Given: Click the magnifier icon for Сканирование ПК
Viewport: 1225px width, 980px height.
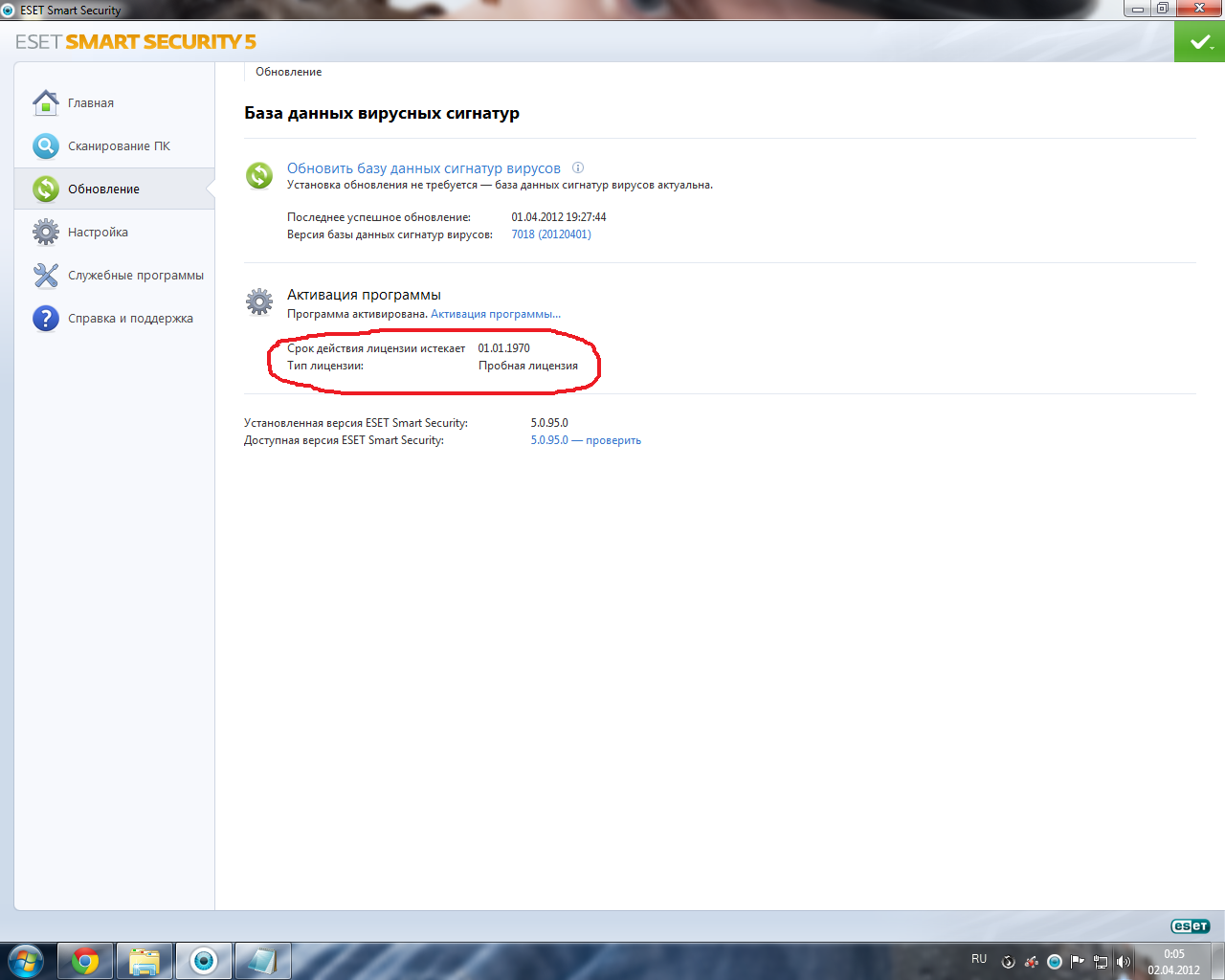Looking at the screenshot, I should click(45, 145).
